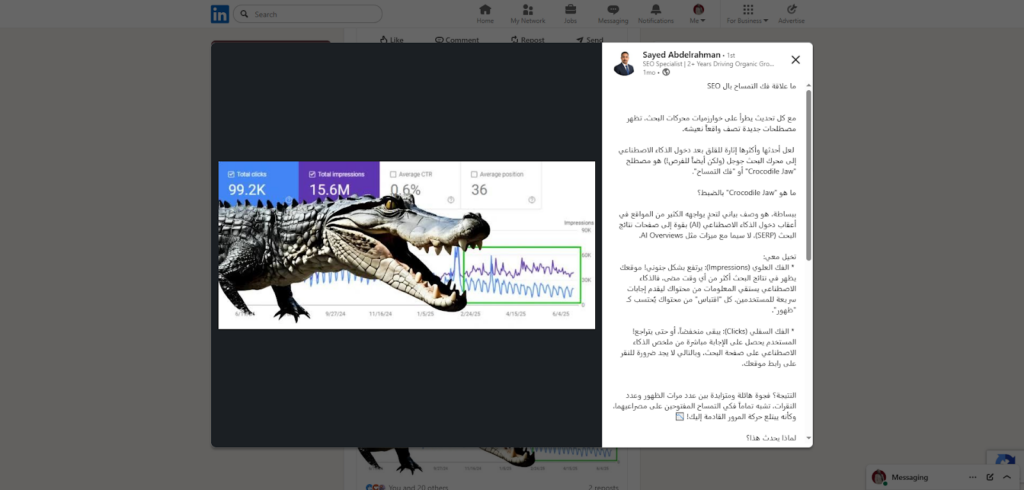Screen dimensions: 1024x490
Task: Close the post image viewer
Action: click(x=795, y=60)
